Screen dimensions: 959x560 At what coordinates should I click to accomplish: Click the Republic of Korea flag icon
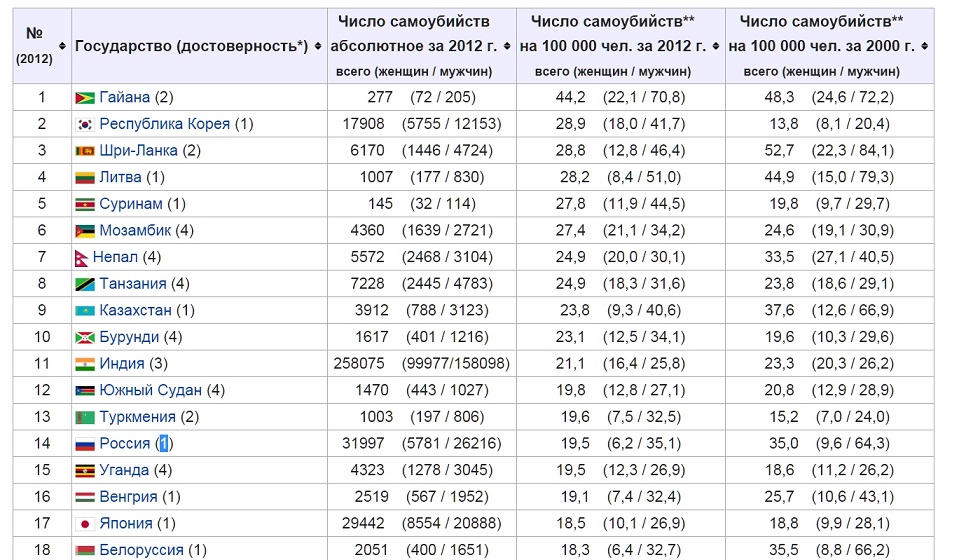(x=85, y=124)
